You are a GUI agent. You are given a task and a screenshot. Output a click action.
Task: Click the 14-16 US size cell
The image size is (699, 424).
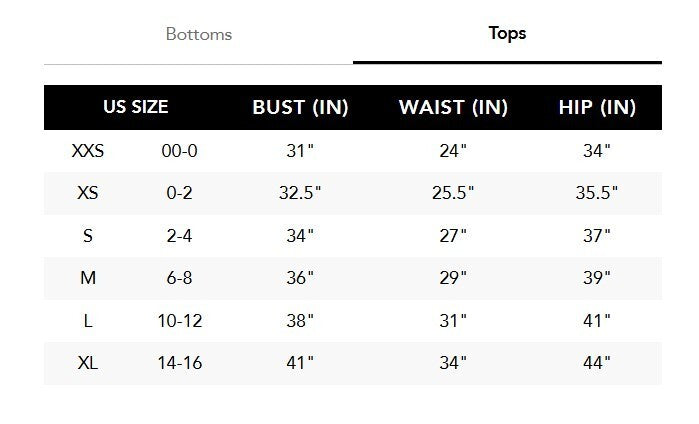point(180,363)
